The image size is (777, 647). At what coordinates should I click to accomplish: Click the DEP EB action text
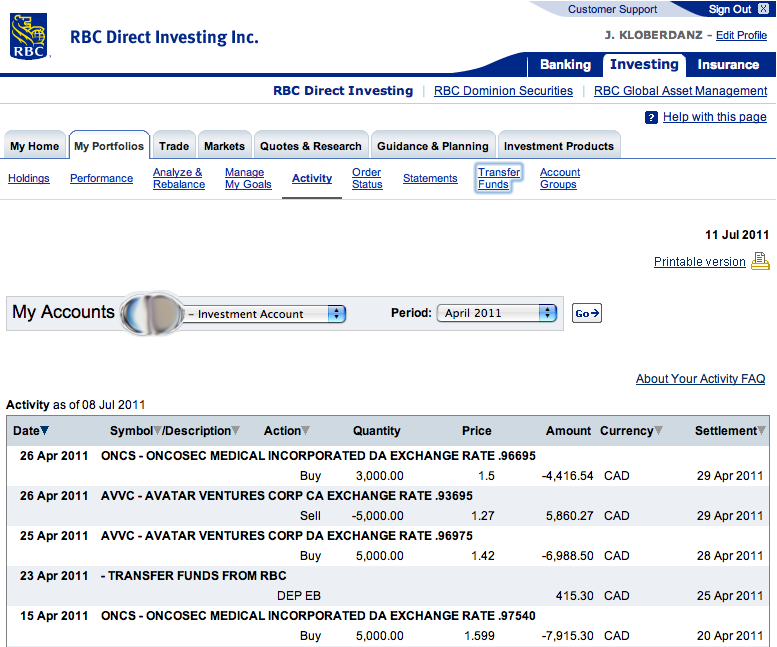[299, 596]
